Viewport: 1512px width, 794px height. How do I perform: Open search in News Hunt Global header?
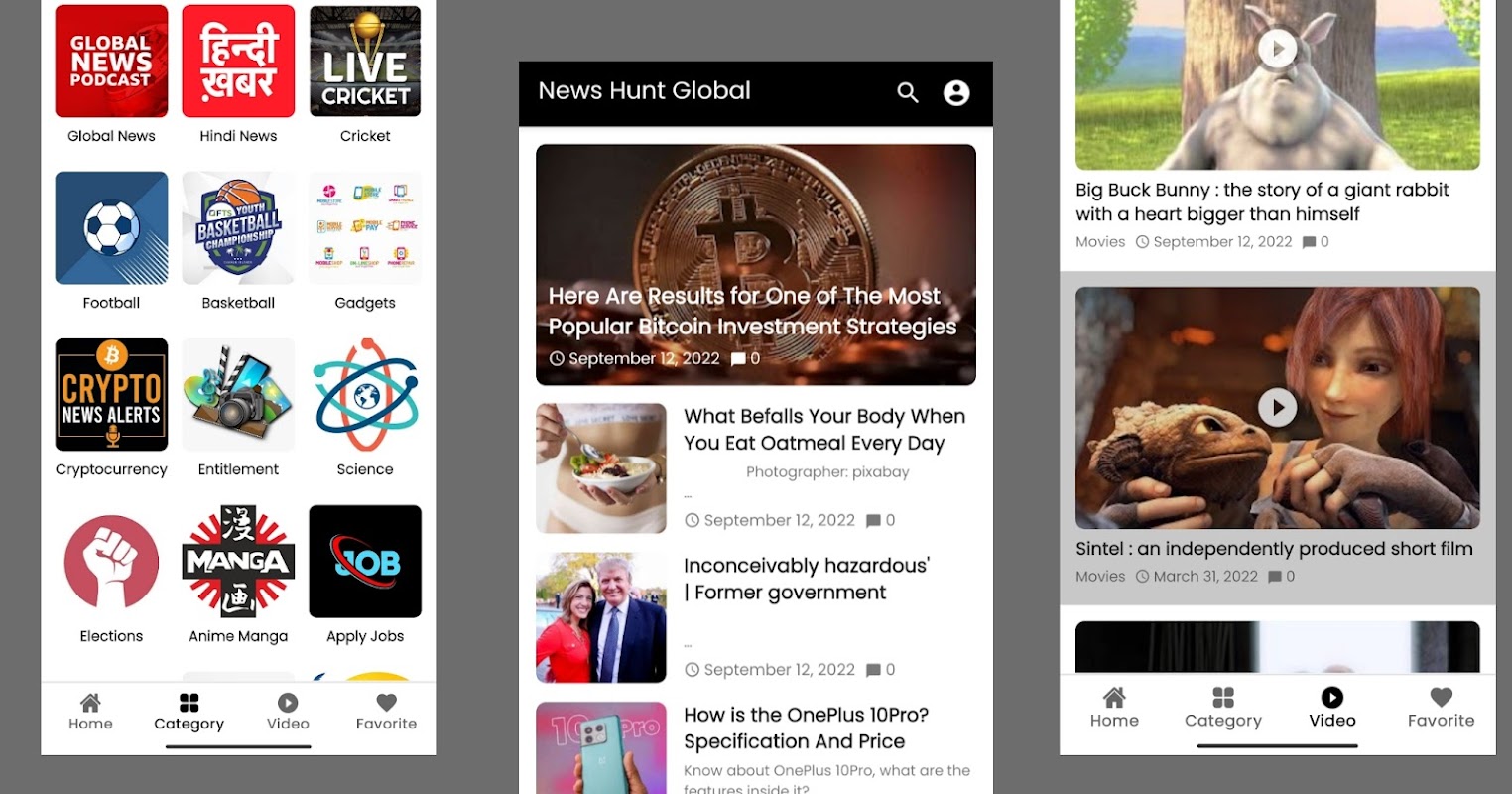pyautogui.click(x=908, y=92)
